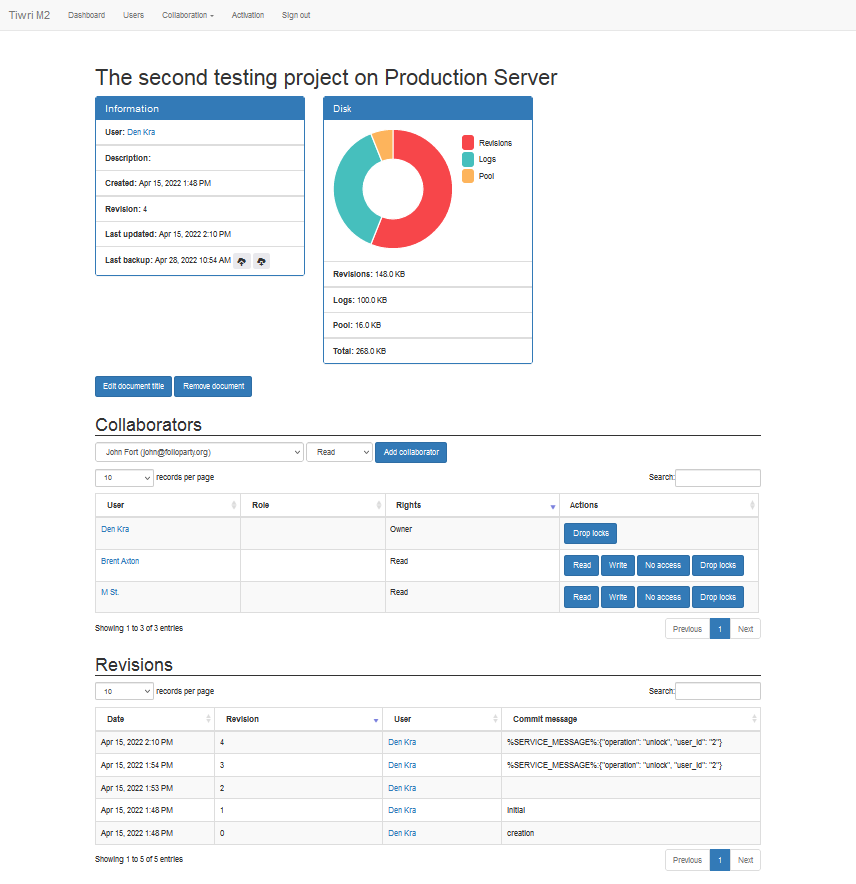
Task: Open the collaborator user selection dropdown
Action: [x=199, y=452]
